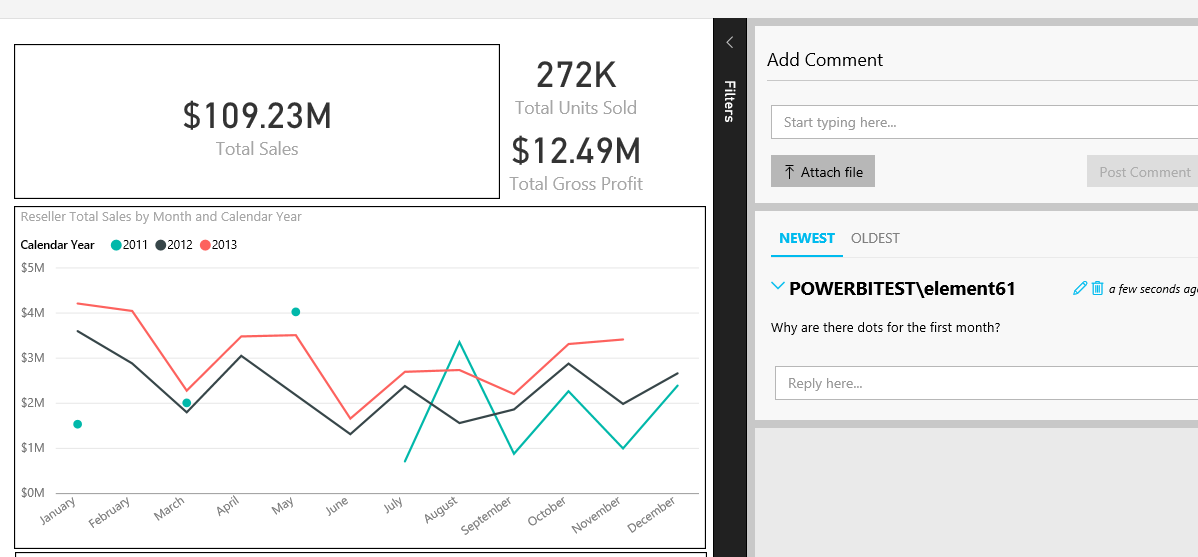The height and width of the screenshot is (557, 1198).
Task: Click the 2011 data dot for May
Action: click(x=296, y=312)
